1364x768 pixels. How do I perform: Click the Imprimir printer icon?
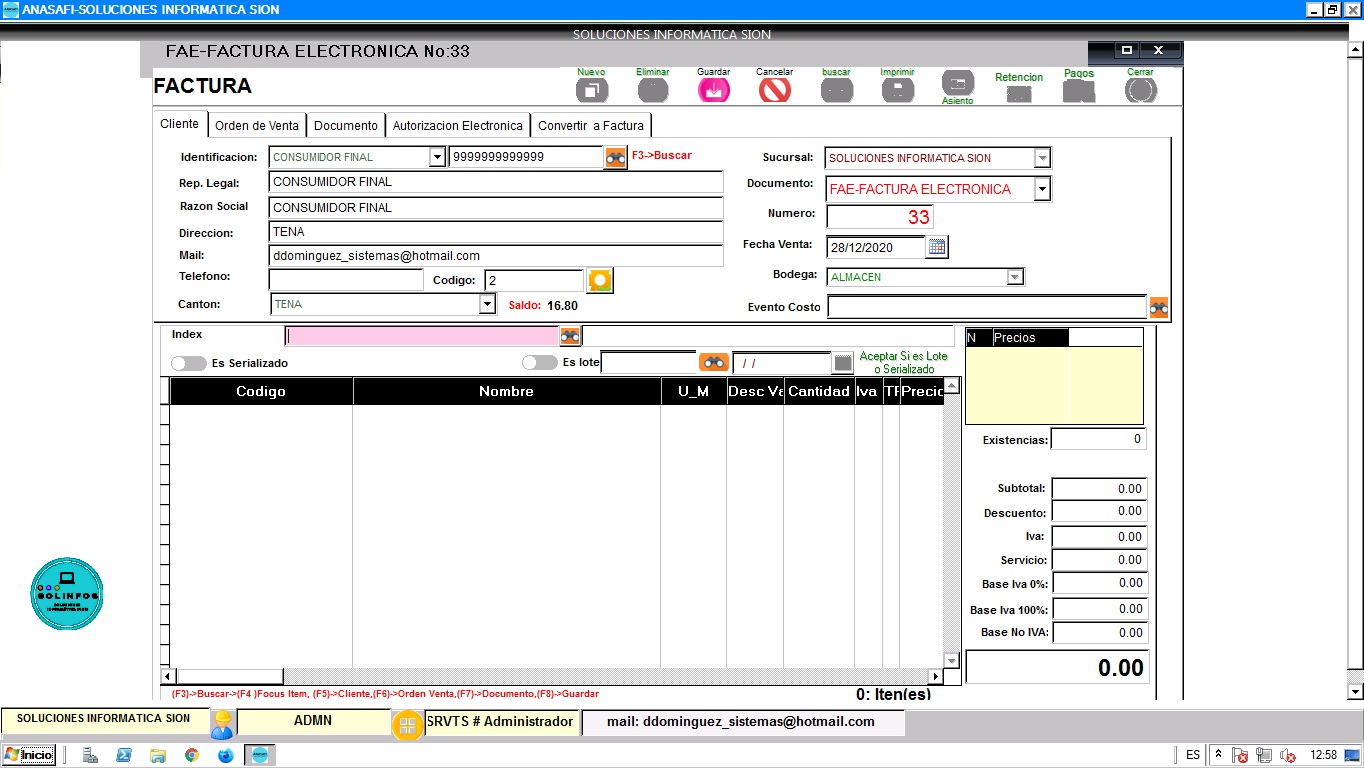click(x=897, y=90)
